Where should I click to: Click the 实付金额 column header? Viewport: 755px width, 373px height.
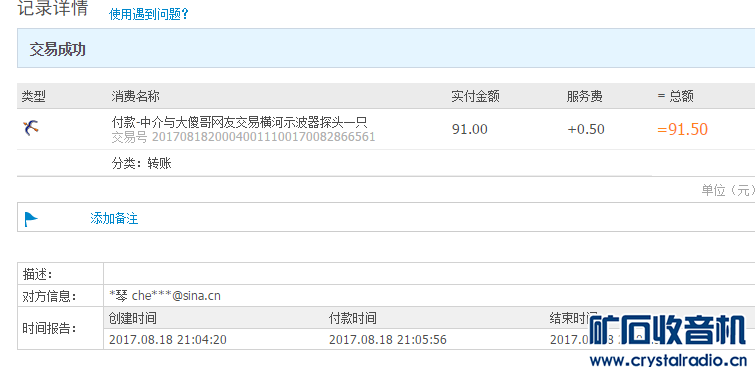click(475, 96)
